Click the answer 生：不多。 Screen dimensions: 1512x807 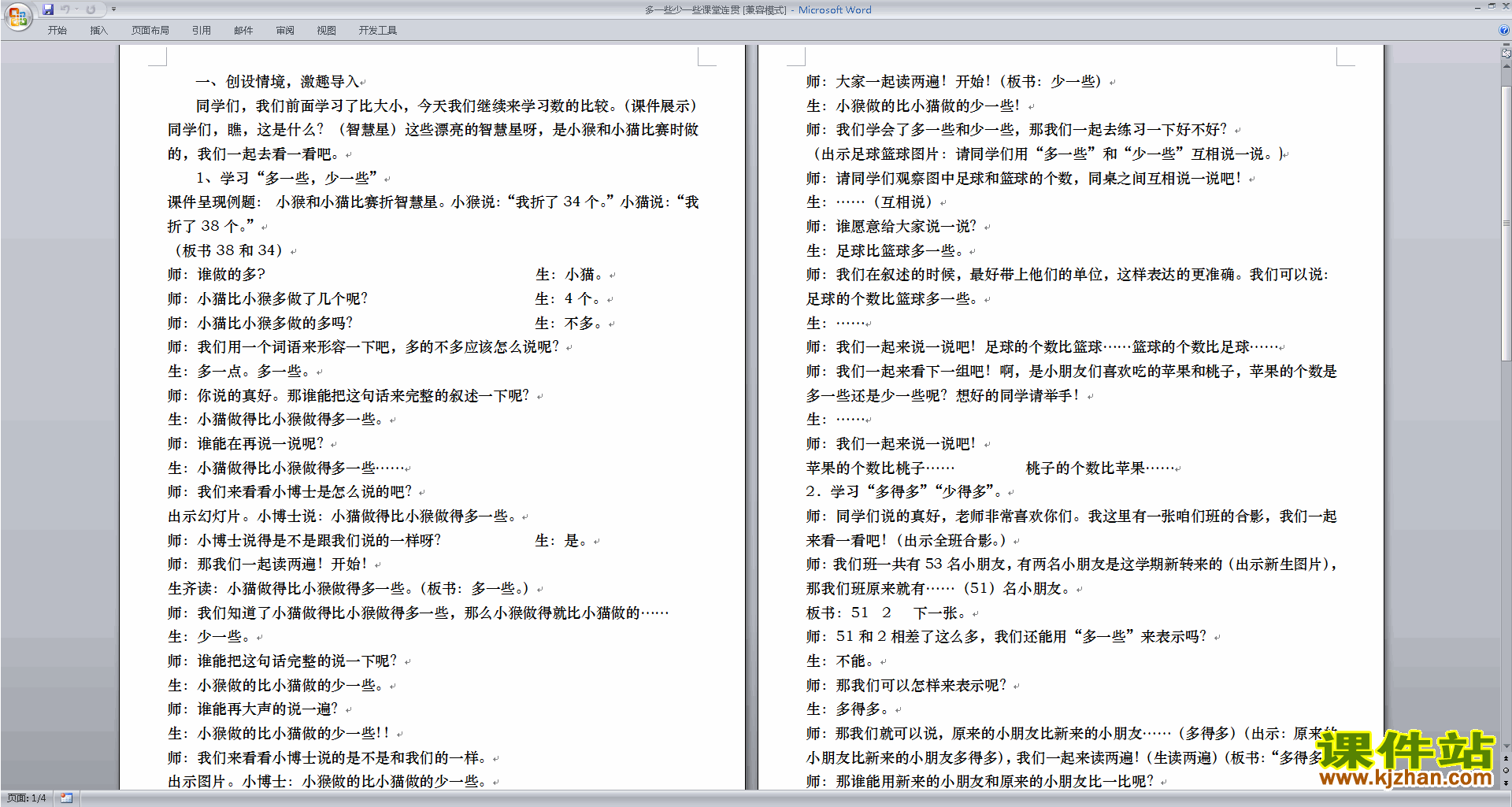[570, 324]
